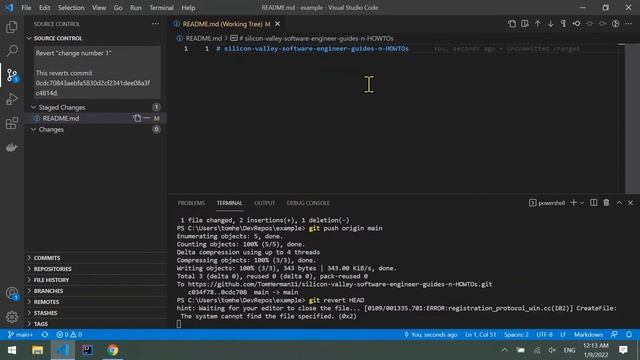Open errors and warnings count in status bar
This screenshot has height=360, width=640.
[69, 335]
